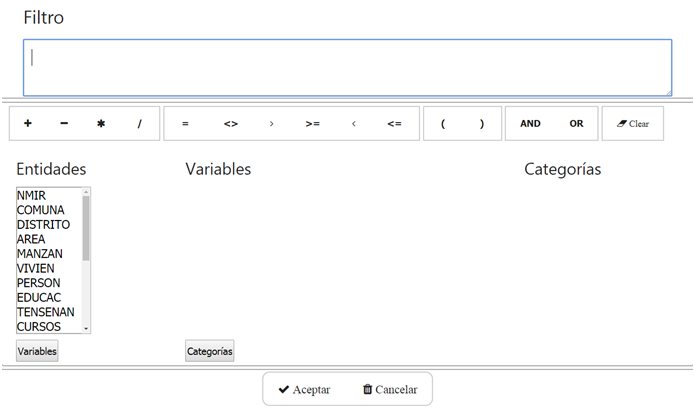Insert the minus operator
Viewport: 695px width, 412px height.
pyautogui.click(x=64, y=124)
